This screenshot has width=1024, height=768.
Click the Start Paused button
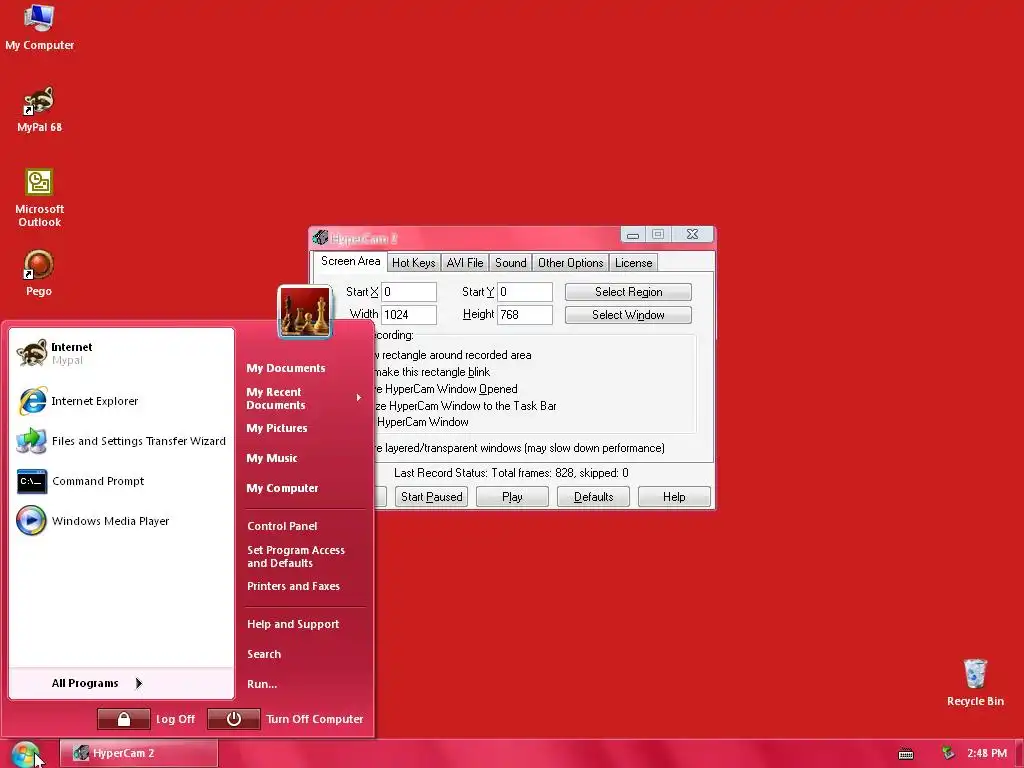click(x=432, y=497)
